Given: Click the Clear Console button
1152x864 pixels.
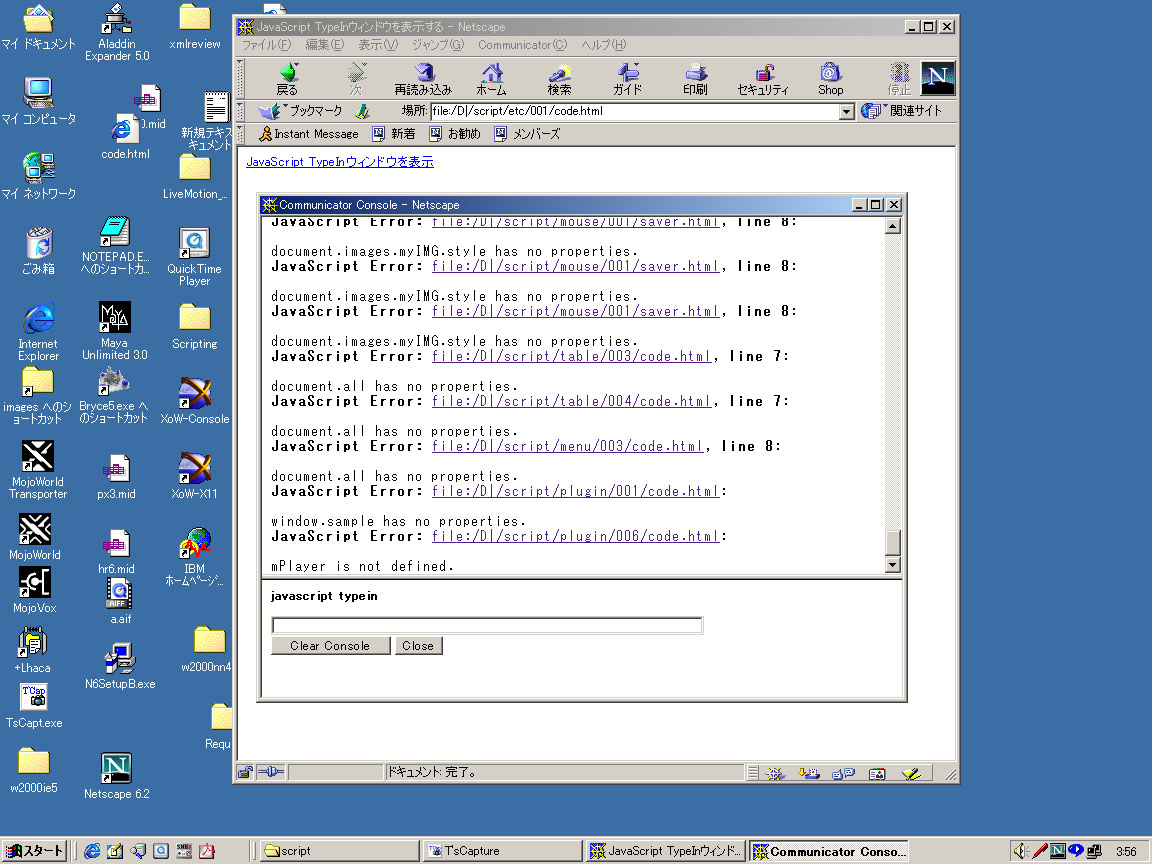Looking at the screenshot, I should 331,646.
